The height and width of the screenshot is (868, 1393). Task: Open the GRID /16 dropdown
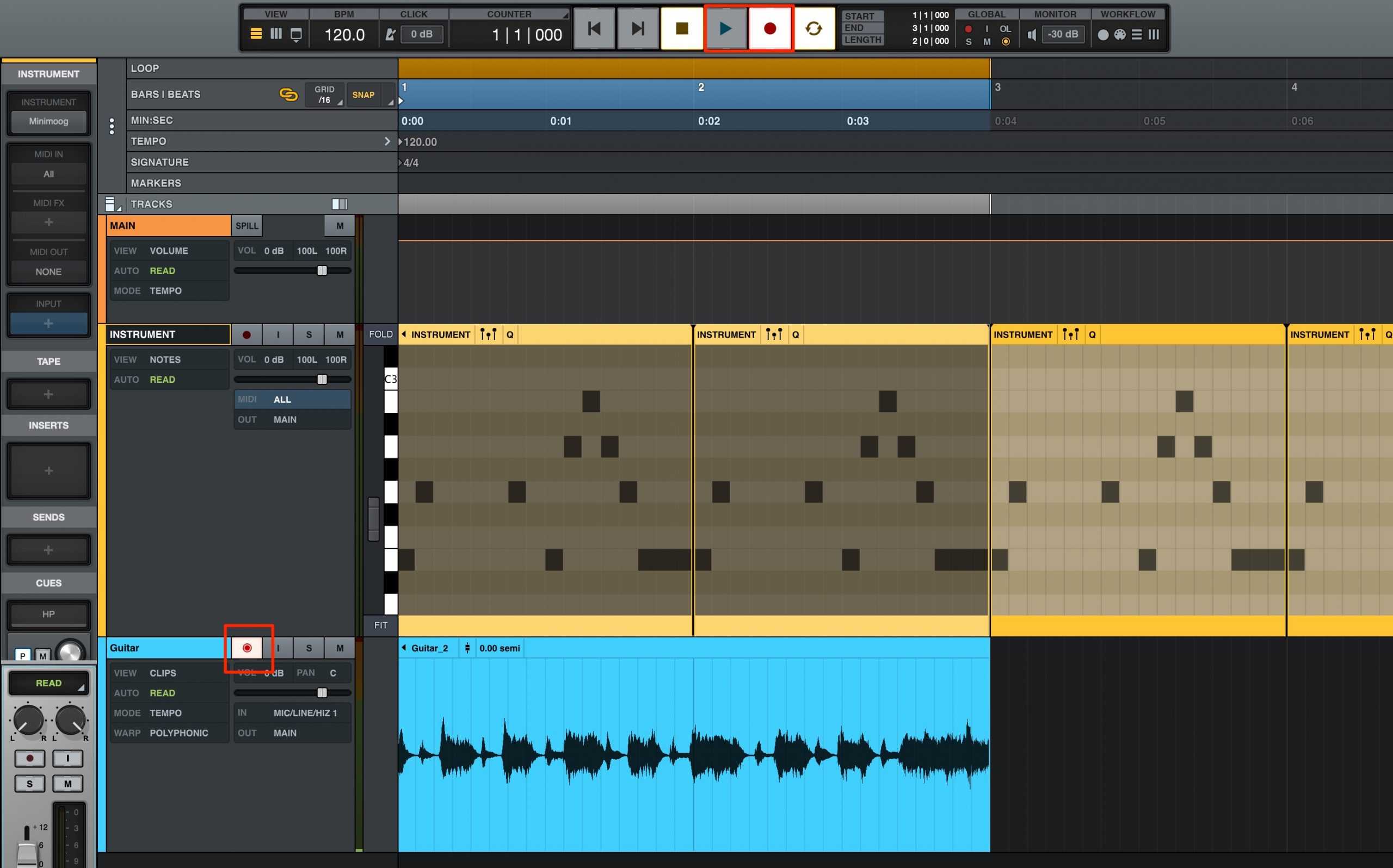pos(324,94)
